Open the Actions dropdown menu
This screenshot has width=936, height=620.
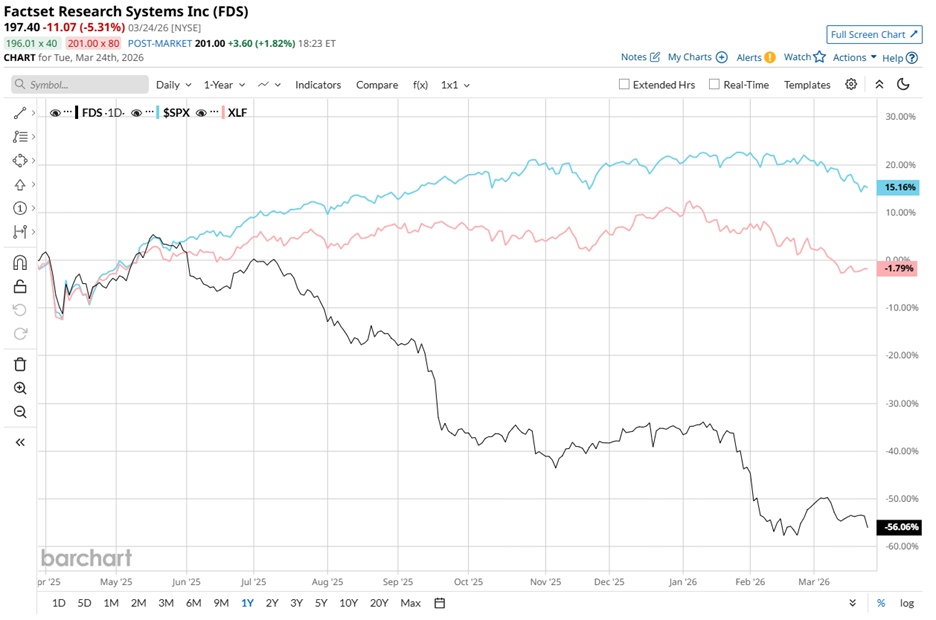coord(854,58)
